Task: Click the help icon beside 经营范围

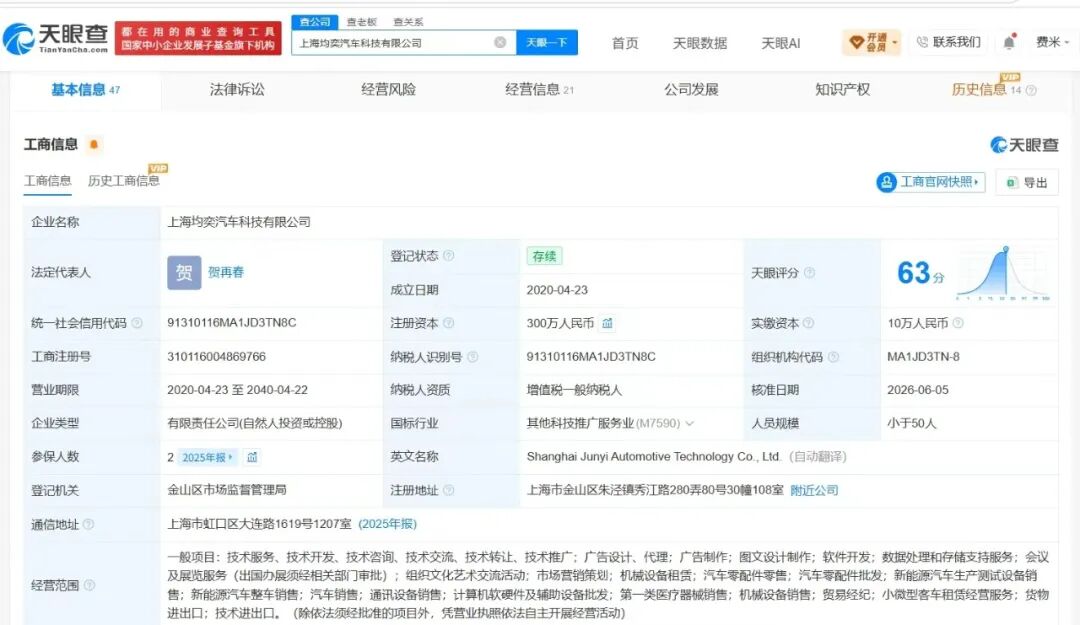Action: point(89,585)
